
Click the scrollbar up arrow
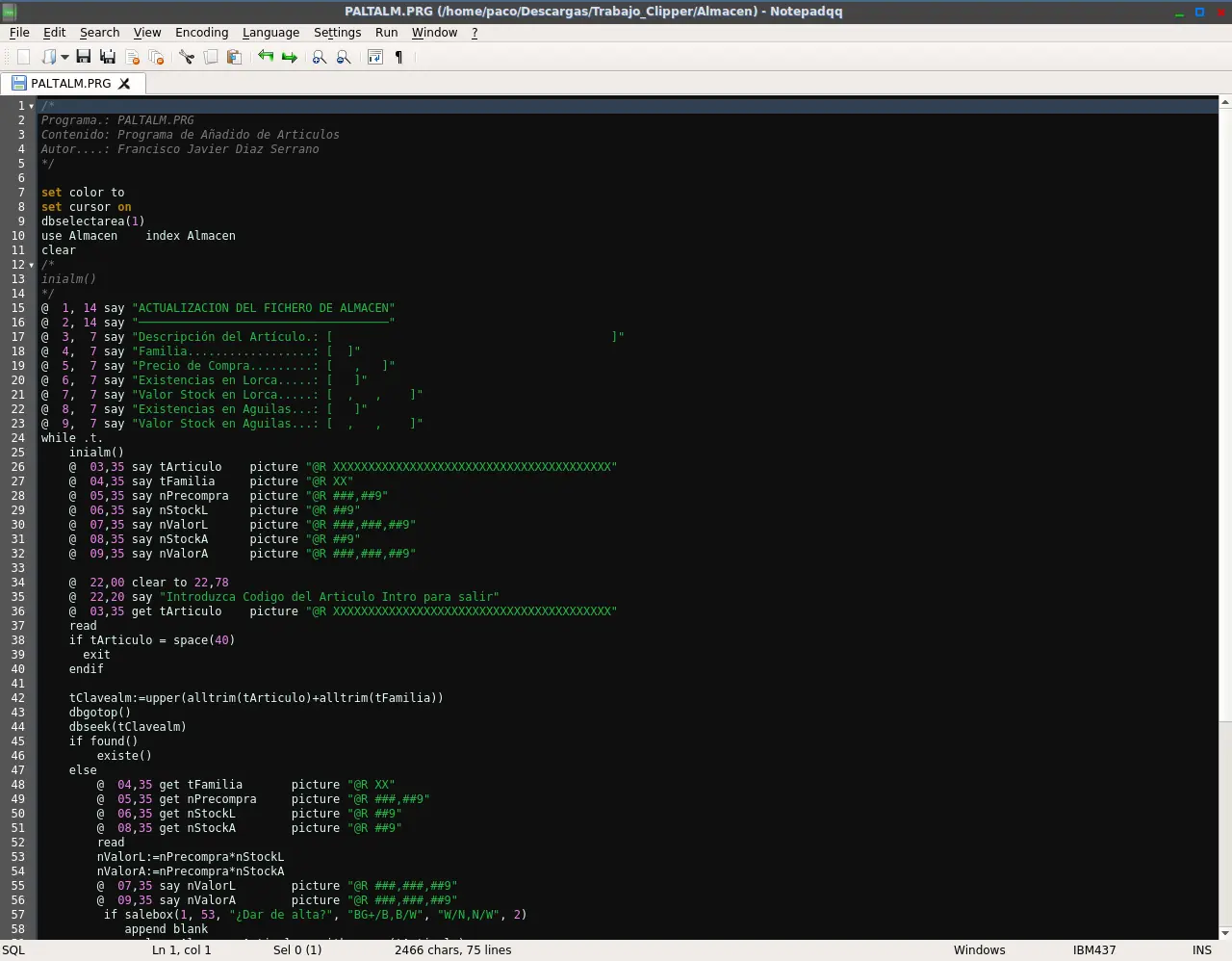1225,102
